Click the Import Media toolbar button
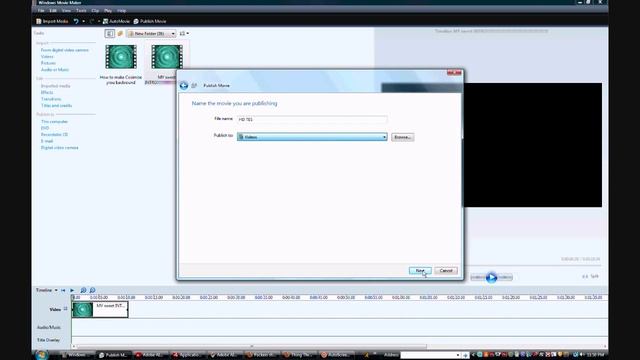Screen dimensions: 640x360 coord(52,21)
